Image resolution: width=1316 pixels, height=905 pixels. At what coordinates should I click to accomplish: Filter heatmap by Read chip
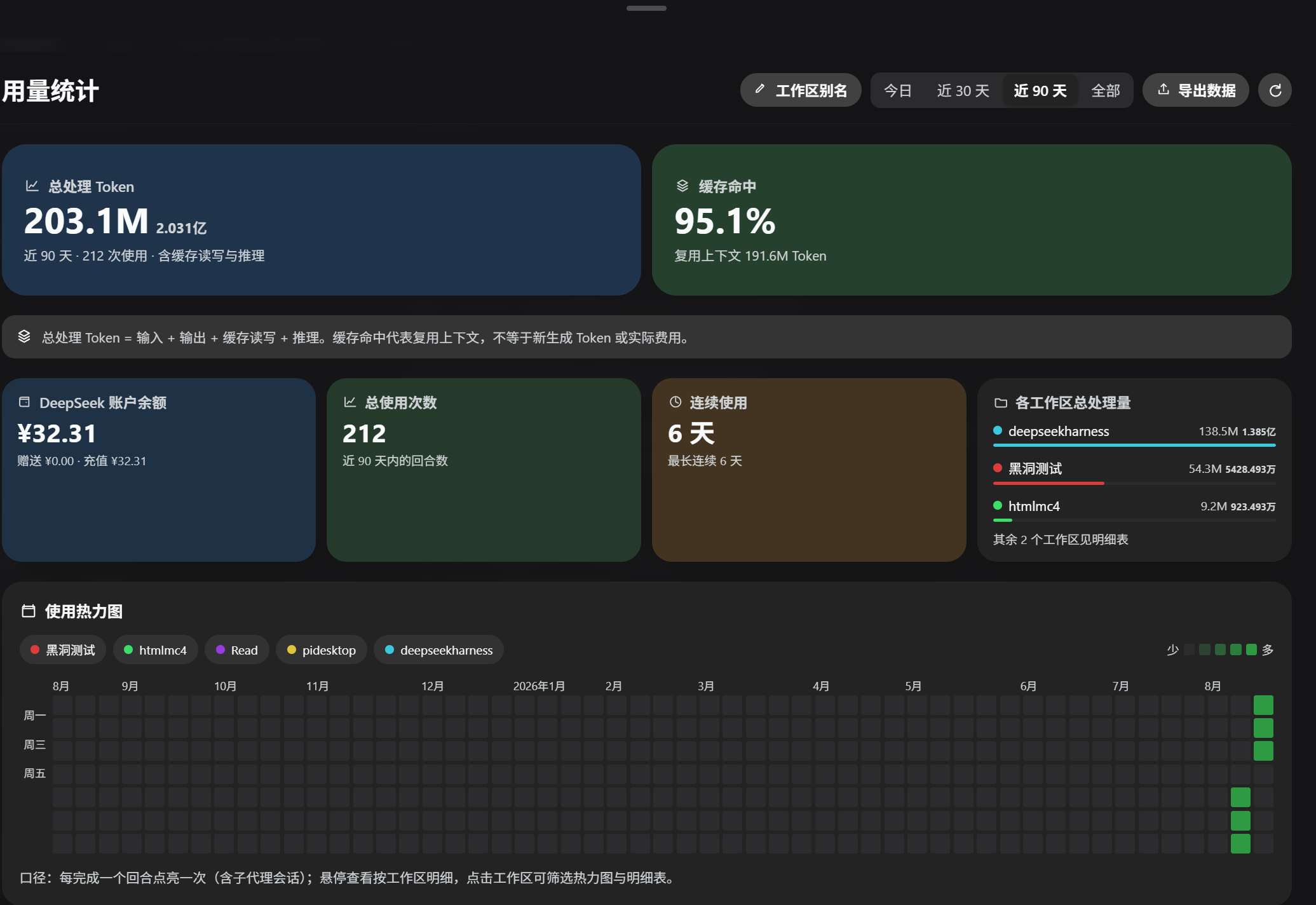pos(237,650)
